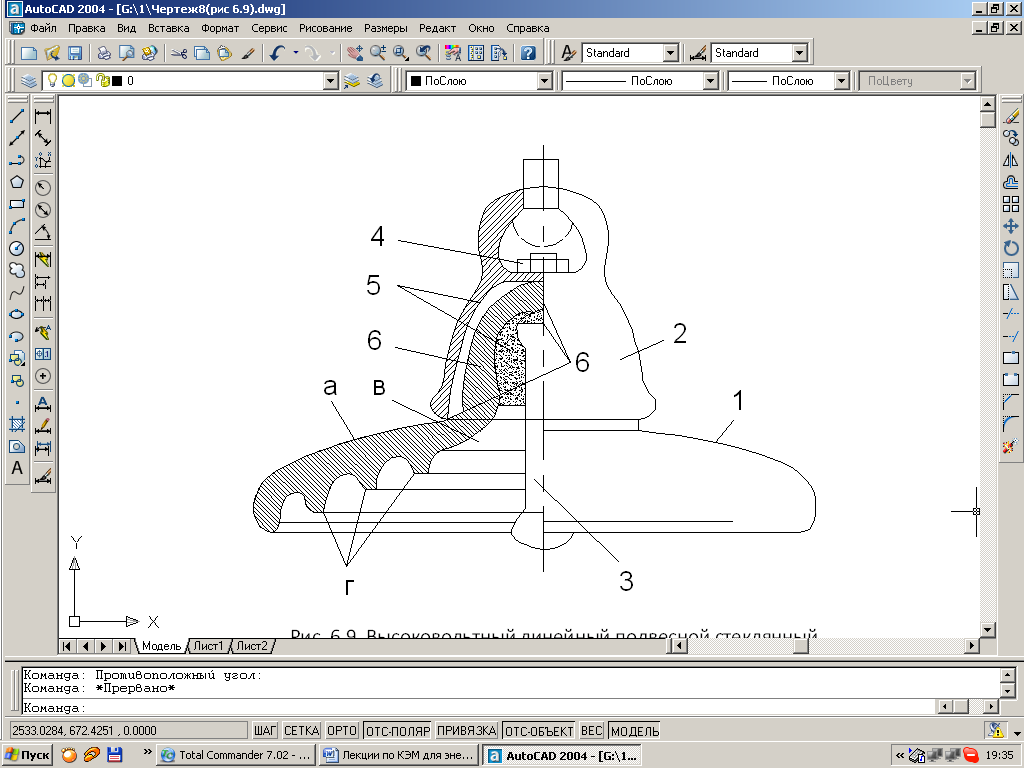Click the Array tool icon
The height and width of the screenshot is (768, 1024).
[x=1011, y=204]
